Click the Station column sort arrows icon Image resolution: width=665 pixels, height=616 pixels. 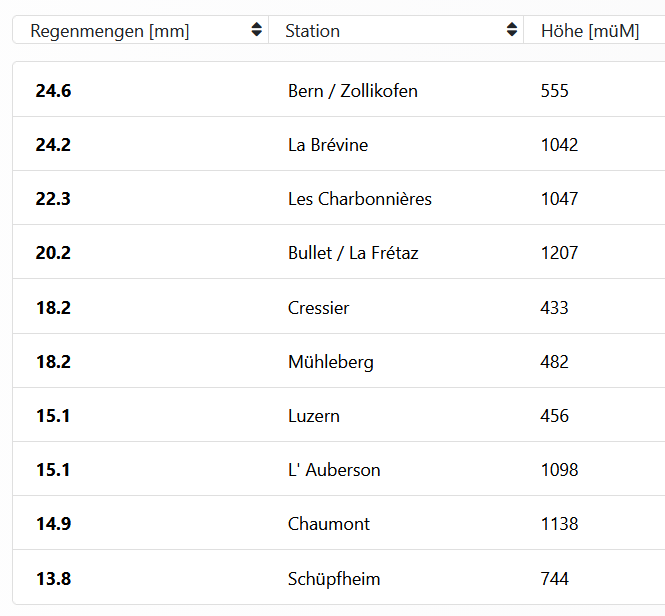tap(512, 30)
